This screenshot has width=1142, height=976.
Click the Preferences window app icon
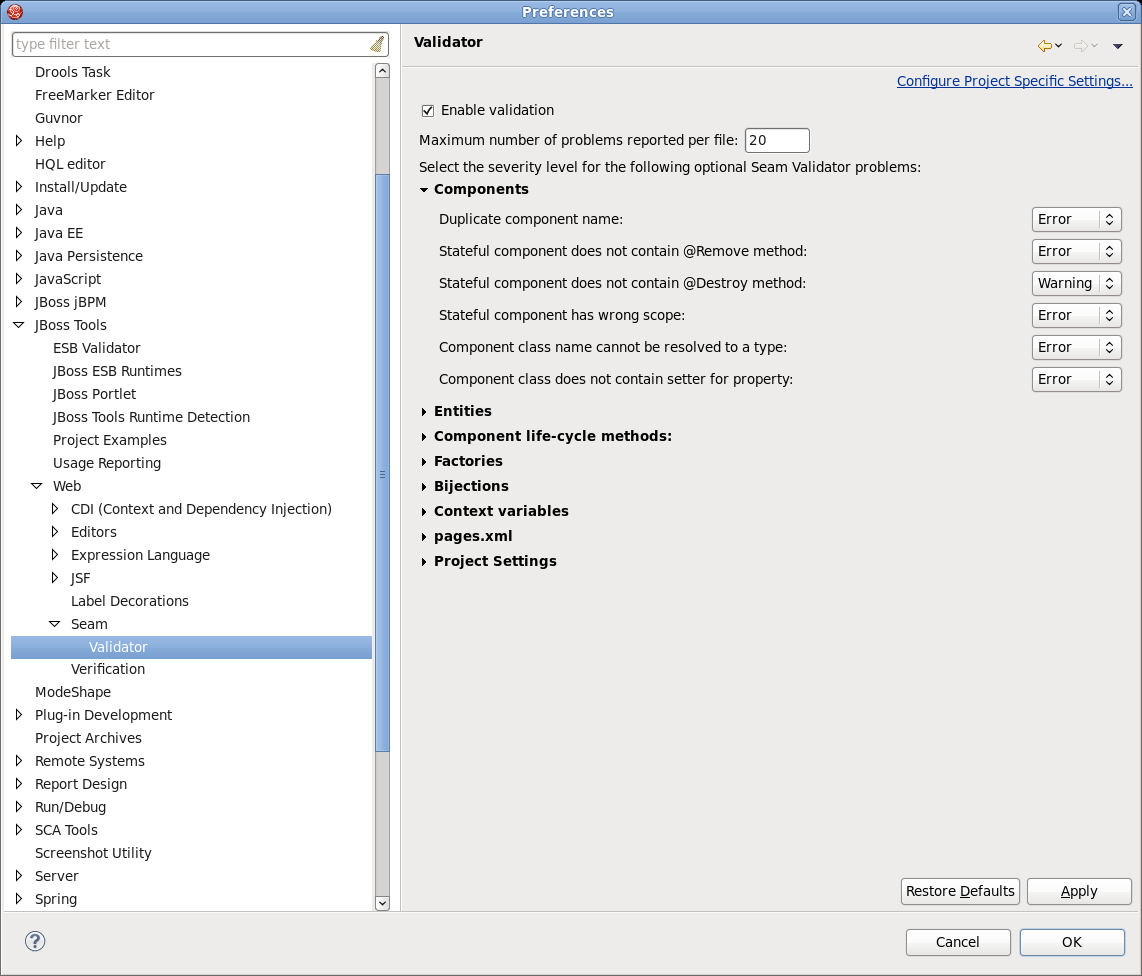tap(14, 12)
